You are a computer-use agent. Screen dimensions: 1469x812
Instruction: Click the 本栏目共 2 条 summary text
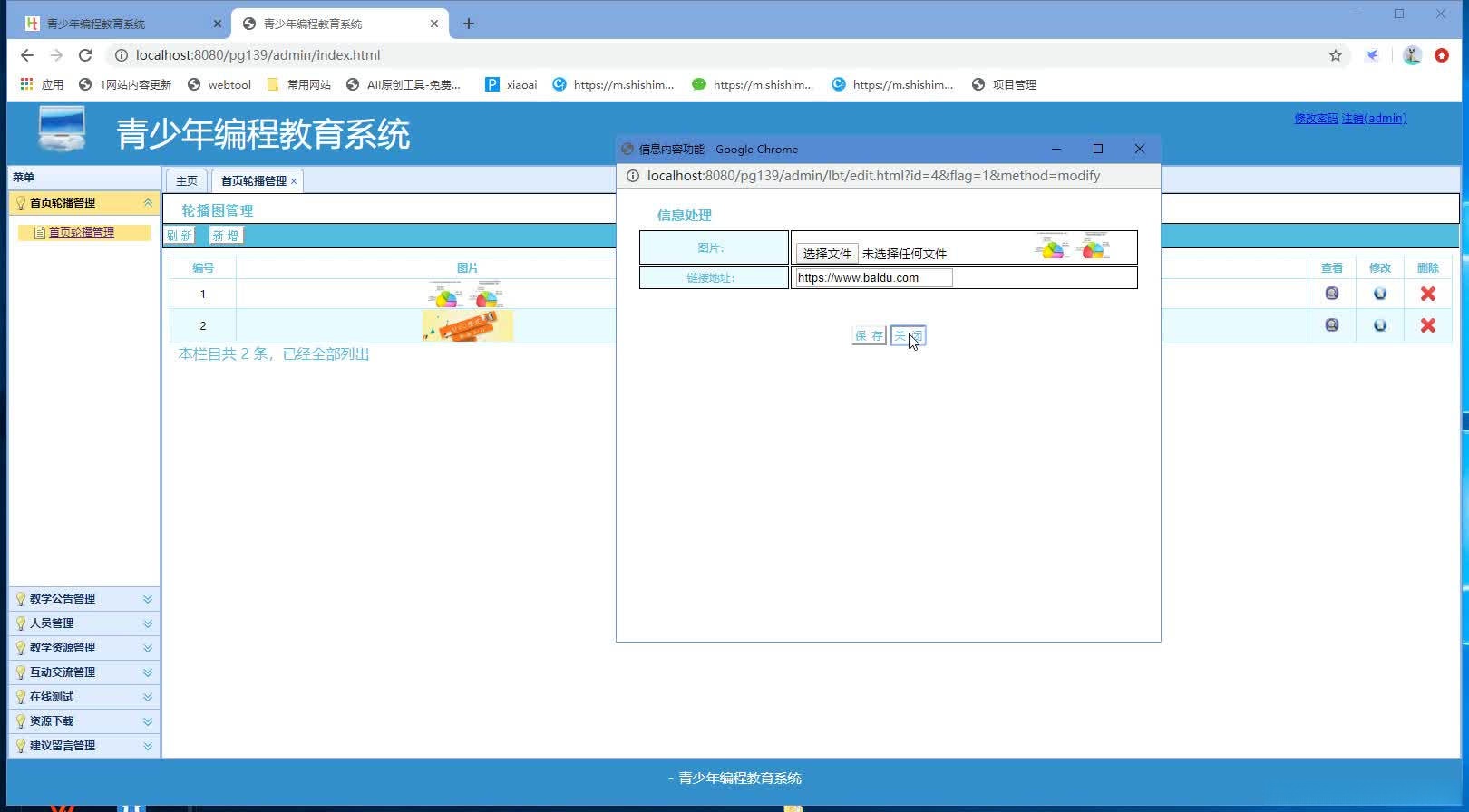tap(274, 354)
